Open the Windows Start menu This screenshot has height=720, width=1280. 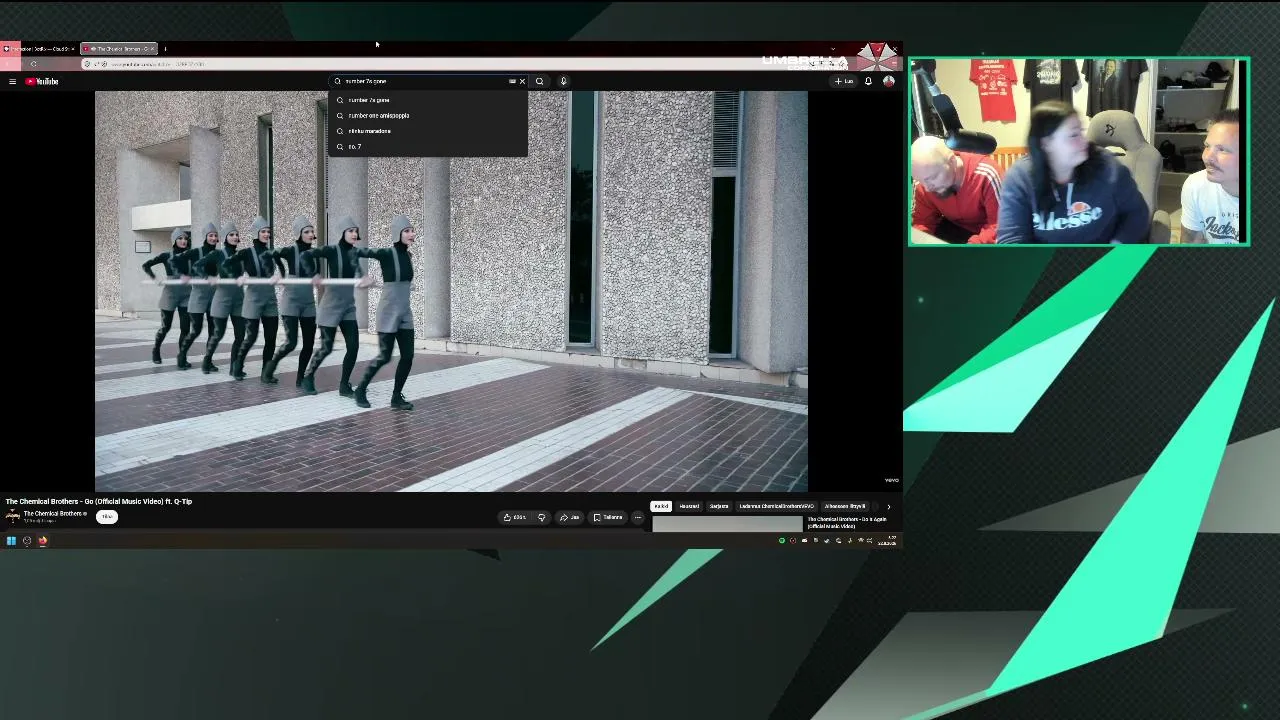click(x=11, y=541)
